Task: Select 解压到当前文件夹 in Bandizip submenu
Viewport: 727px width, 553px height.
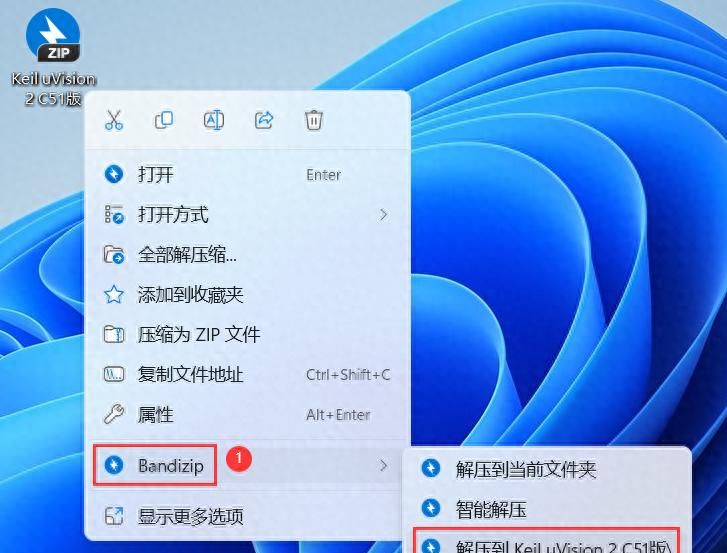Action: point(547,469)
